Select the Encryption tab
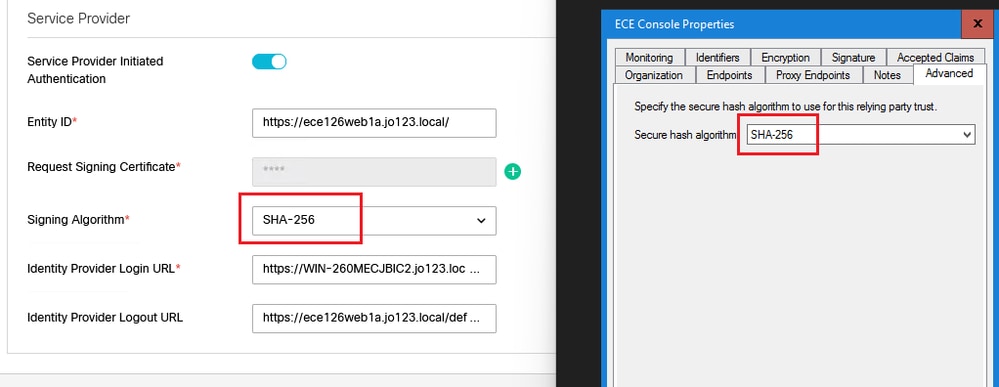Screen dimensions: 999x387 pos(786,57)
